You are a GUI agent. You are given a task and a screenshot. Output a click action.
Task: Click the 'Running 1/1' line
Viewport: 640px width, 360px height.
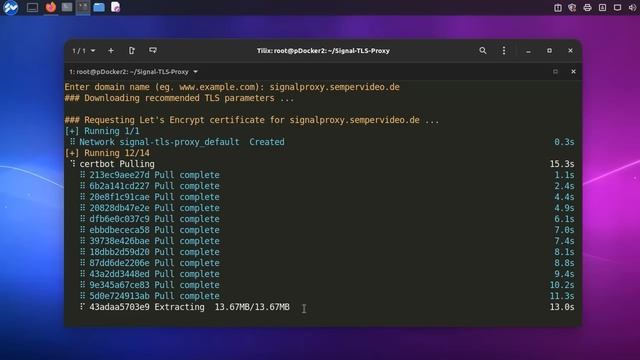click(x=102, y=131)
